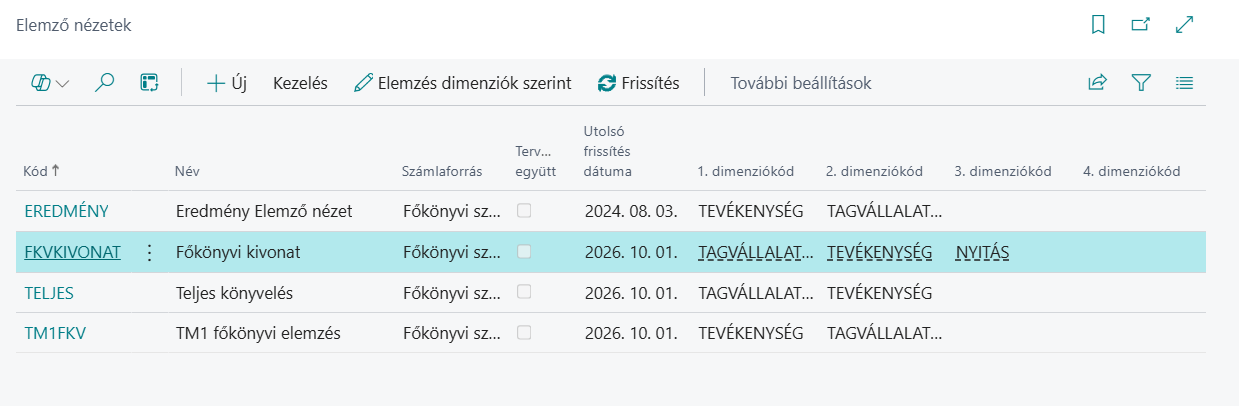Open the Kezelés menu

click(x=300, y=84)
